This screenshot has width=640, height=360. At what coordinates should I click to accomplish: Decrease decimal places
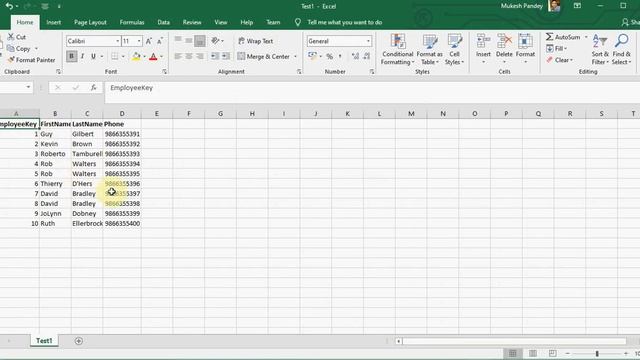(x=367, y=56)
